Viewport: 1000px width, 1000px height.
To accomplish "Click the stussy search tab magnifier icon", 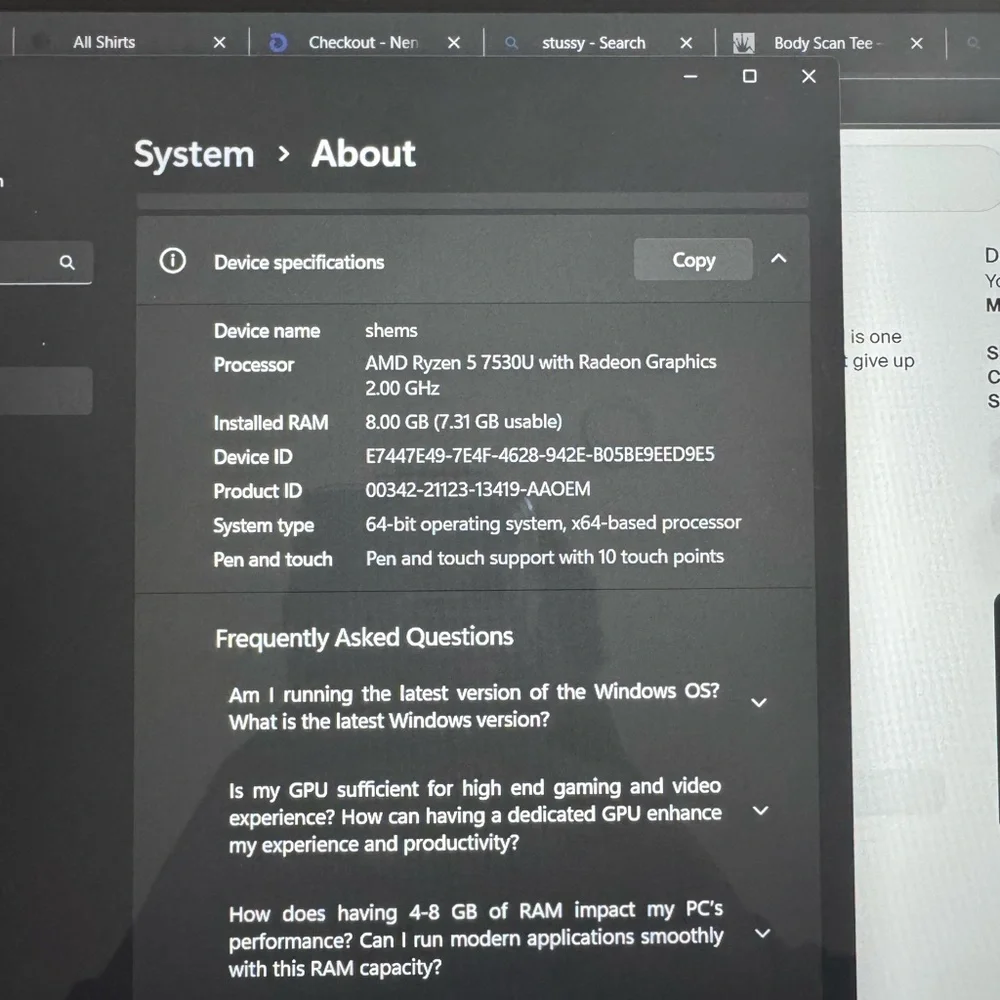I will pos(511,43).
